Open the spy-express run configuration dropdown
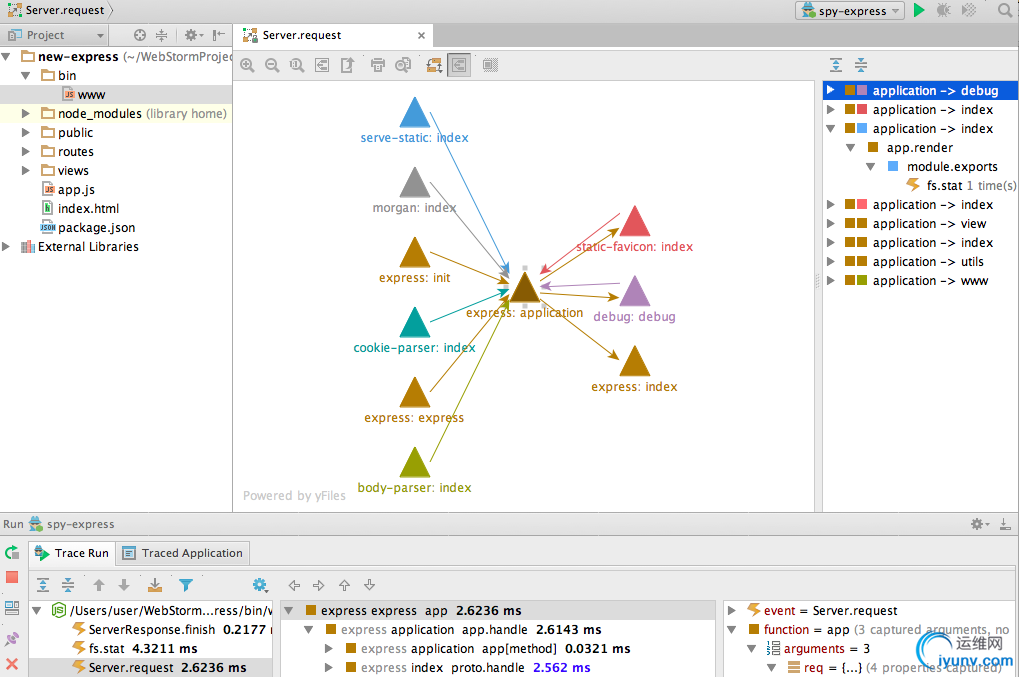 (850, 10)
